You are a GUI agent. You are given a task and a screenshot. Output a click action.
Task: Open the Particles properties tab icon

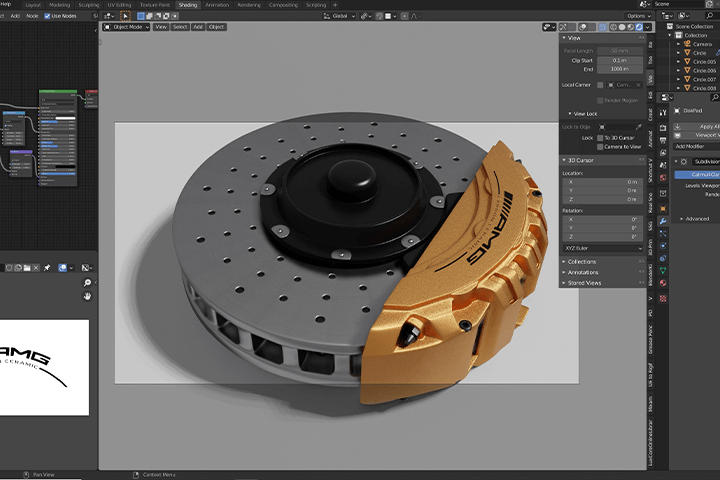pos(663,234)
